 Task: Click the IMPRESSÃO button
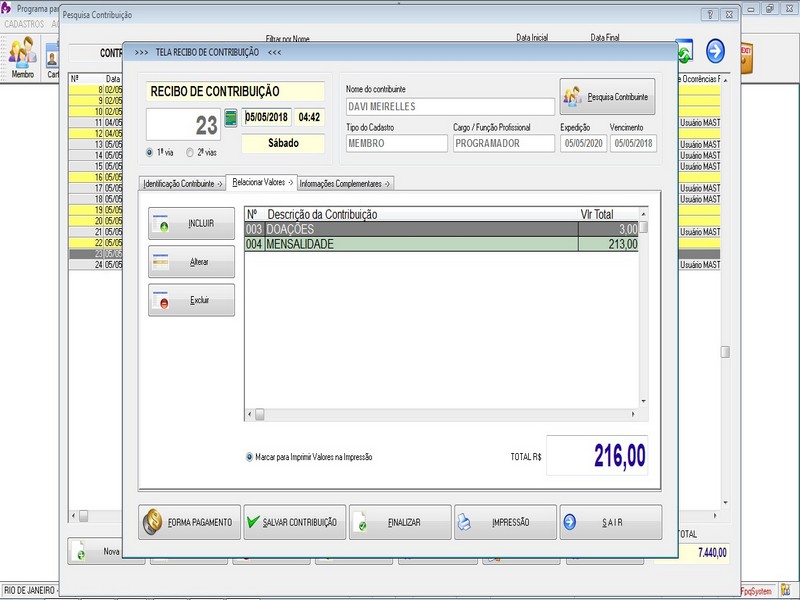tap(505, 522)
